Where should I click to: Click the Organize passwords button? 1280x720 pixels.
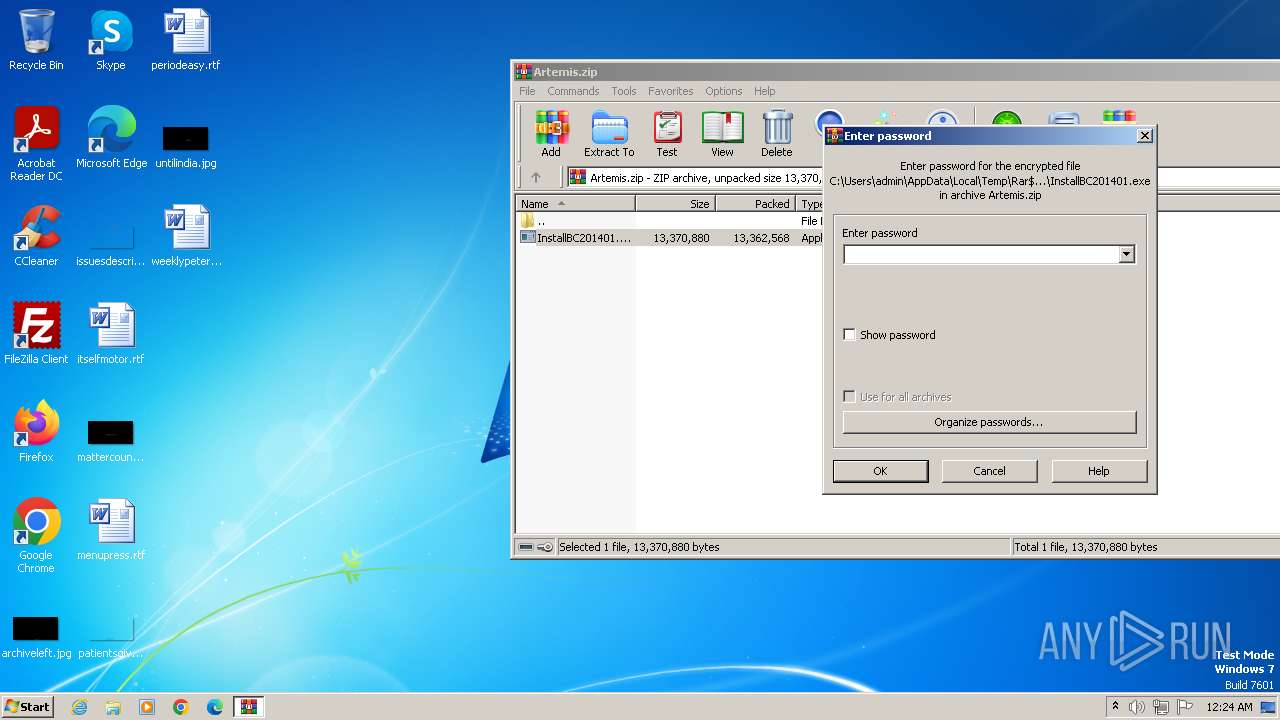[989, 422]
